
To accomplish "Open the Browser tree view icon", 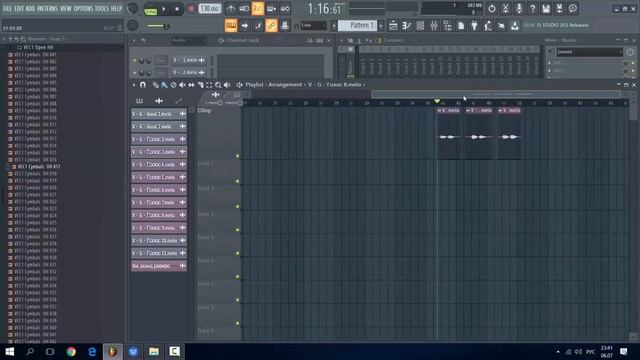I will pyautogui.click(x=448, y=25).
